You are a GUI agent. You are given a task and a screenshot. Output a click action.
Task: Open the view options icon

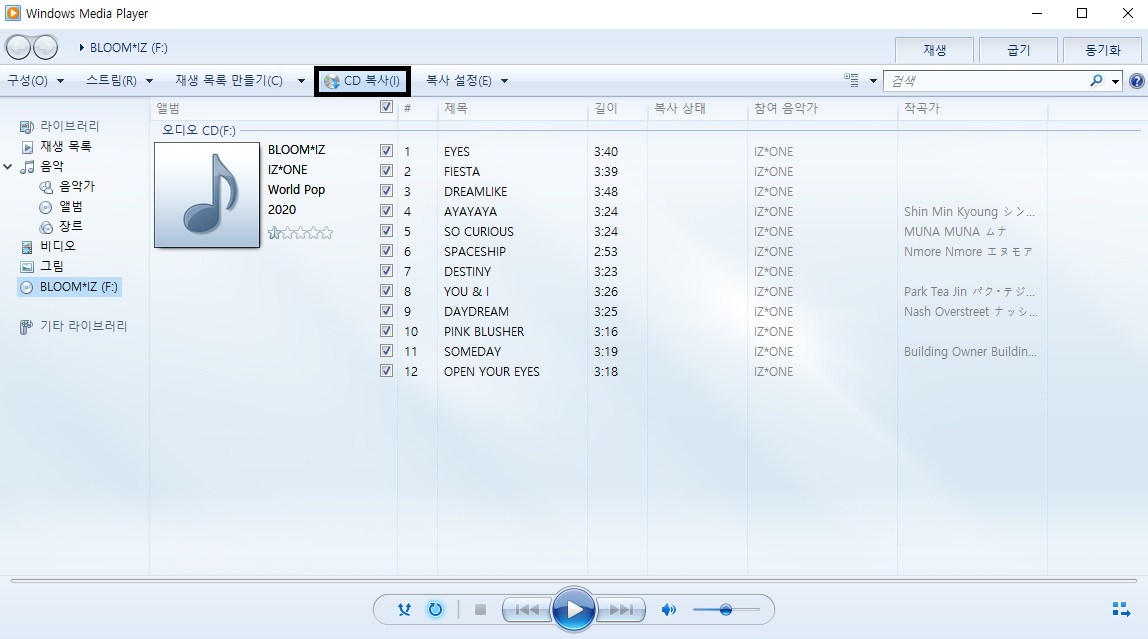click(851, 81)
